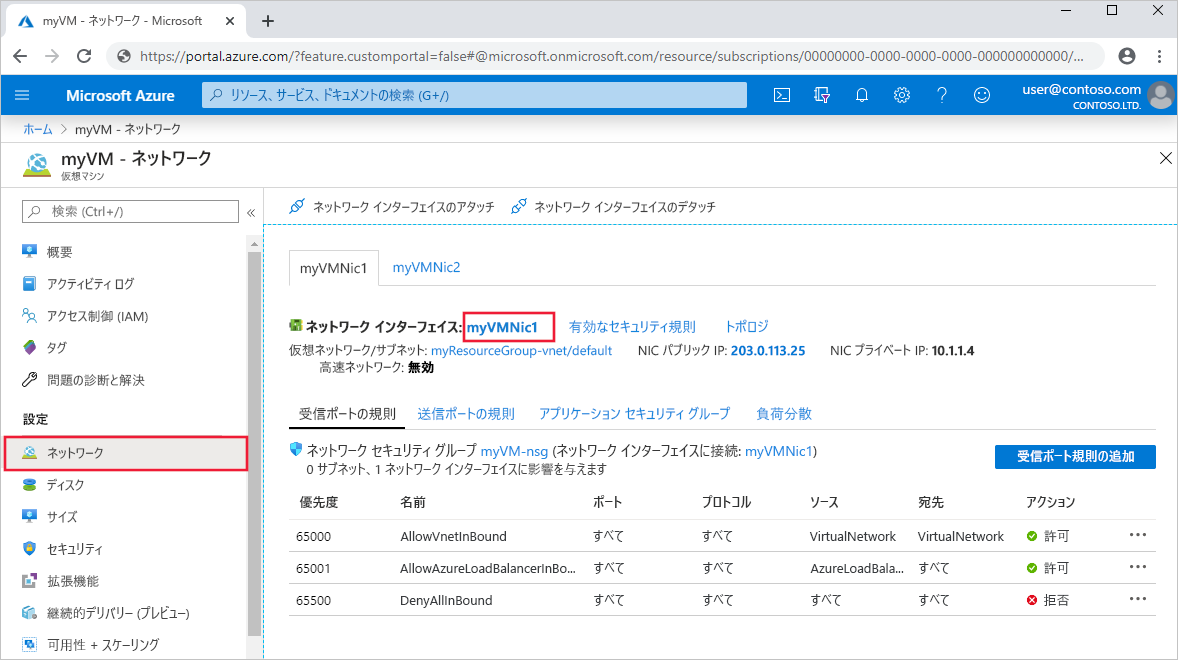Image resolution: width=1178 pixels, height=660 pixels.
Task: Click the 優先度 column header
Action: [x=319, y=502]
